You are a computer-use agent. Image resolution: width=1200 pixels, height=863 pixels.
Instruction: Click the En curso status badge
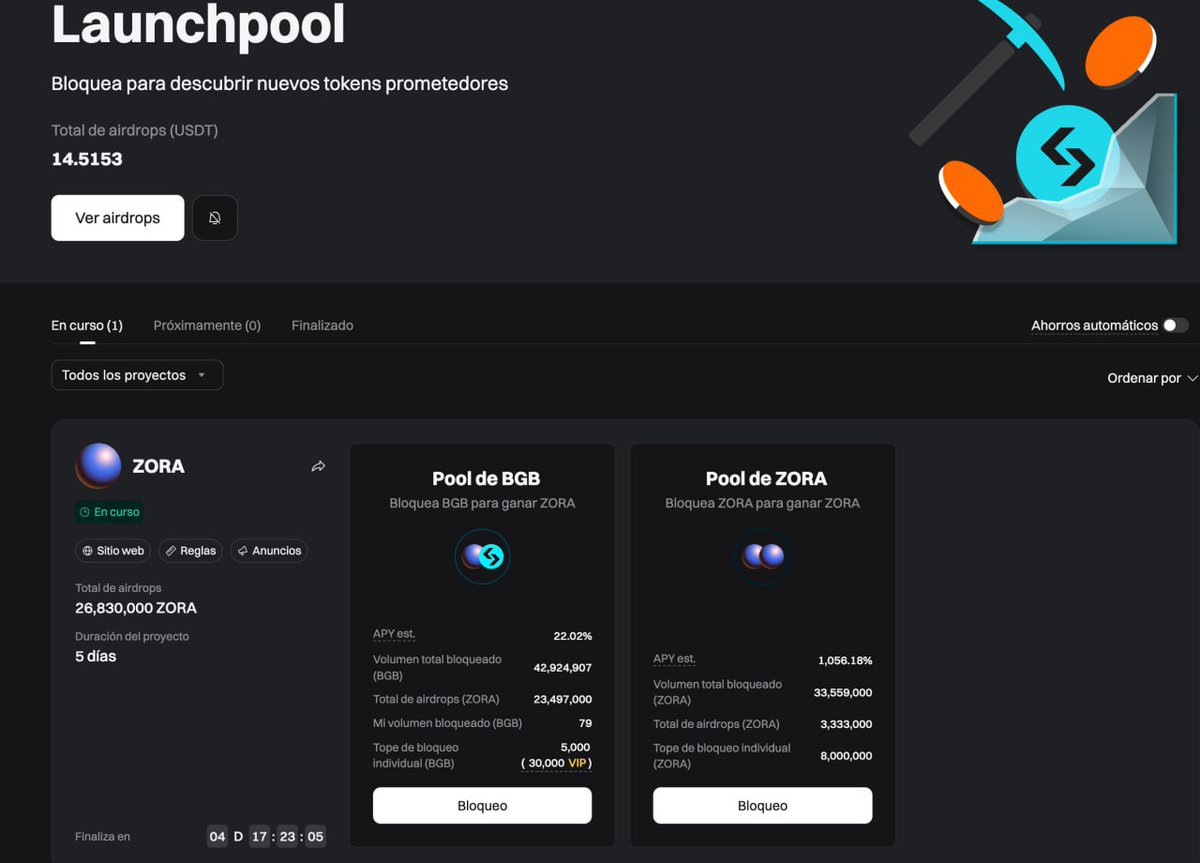coord(110,512)
